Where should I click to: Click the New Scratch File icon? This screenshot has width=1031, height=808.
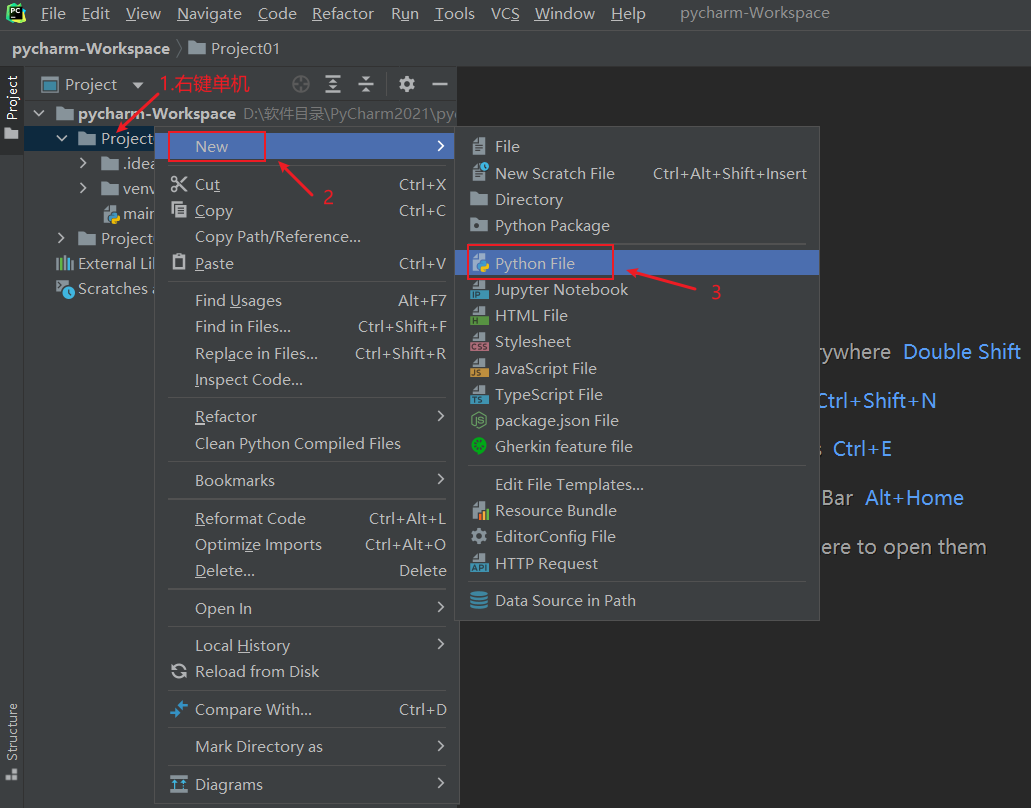tap(480, 172)
